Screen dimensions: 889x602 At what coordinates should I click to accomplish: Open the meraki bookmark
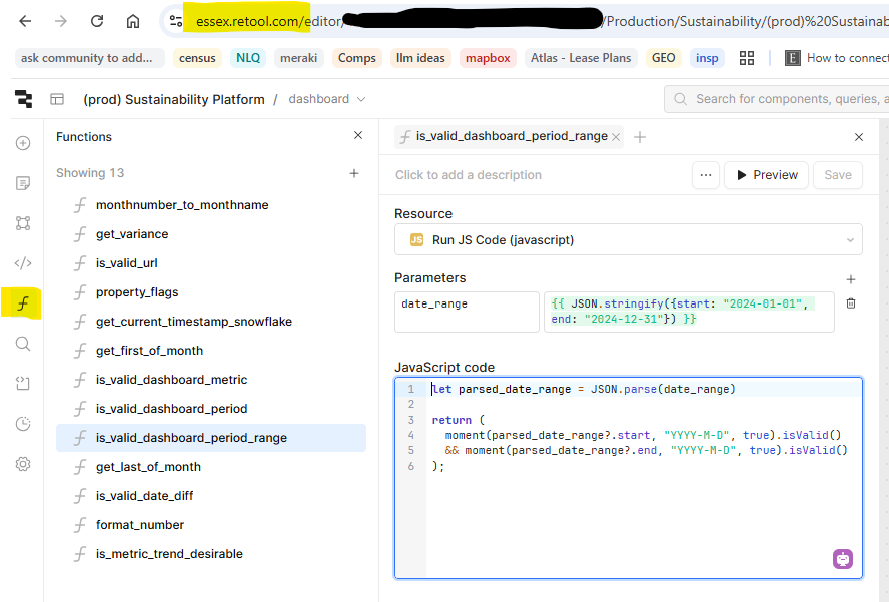[x=298, y=58]
